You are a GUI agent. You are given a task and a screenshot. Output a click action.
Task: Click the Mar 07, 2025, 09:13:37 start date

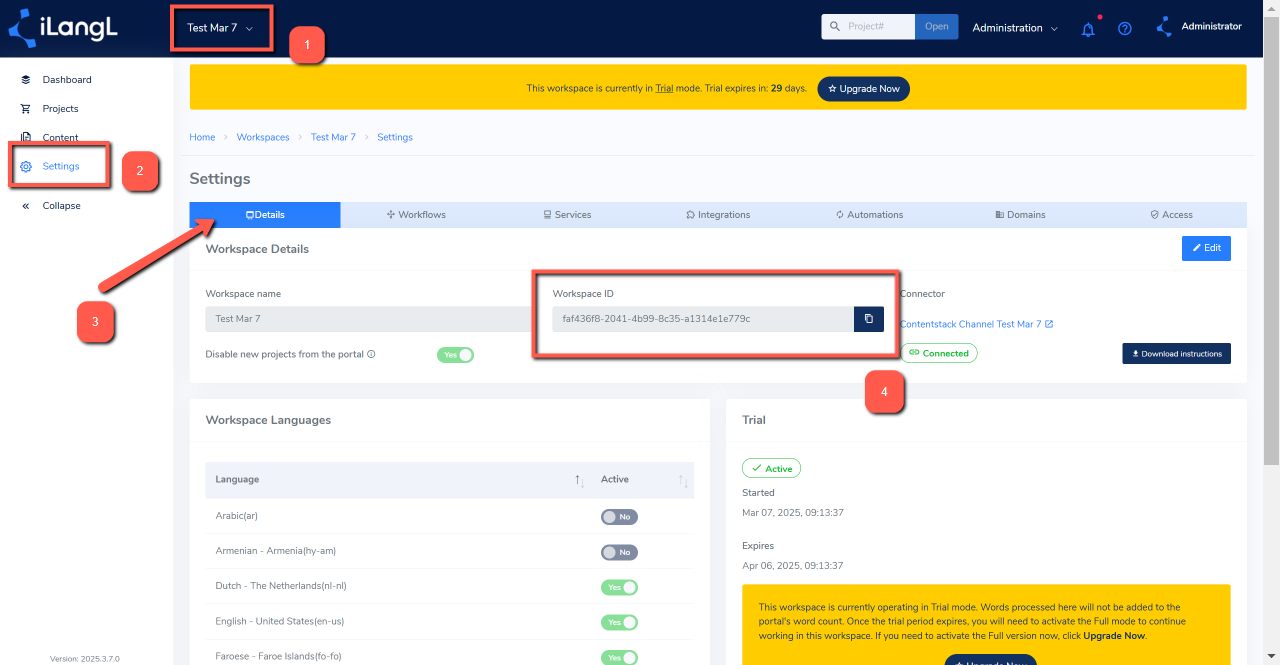coord(793,513)
